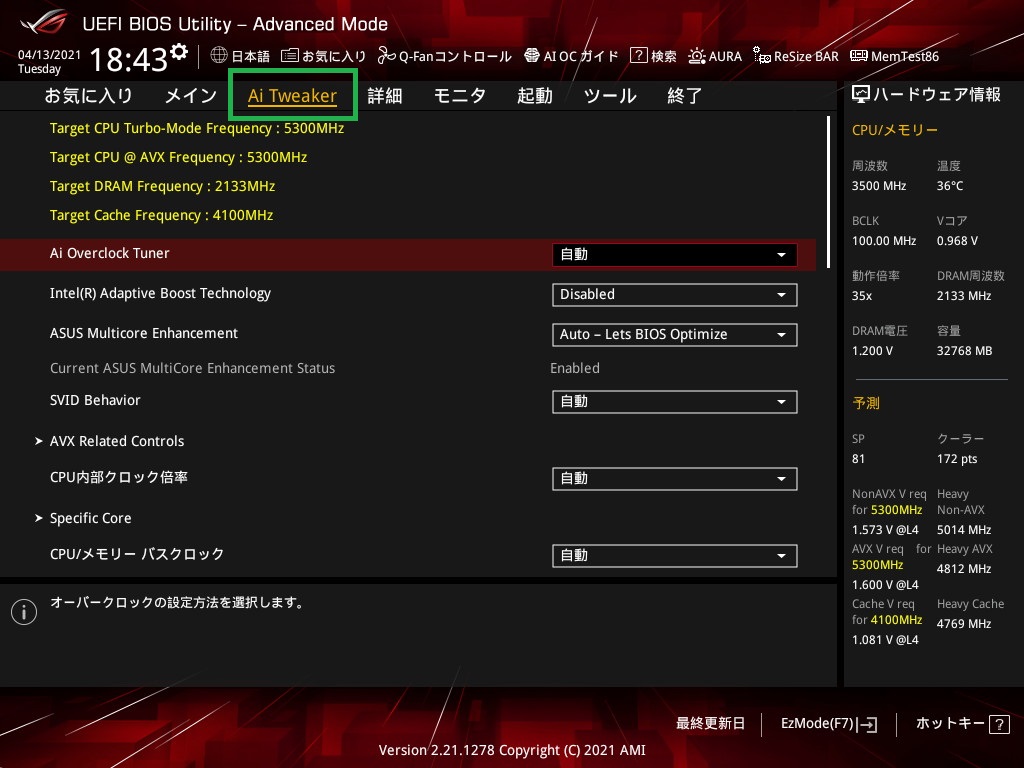
Task: Select the Ai Tweaker tab
Action: click(x=292, y=95)
